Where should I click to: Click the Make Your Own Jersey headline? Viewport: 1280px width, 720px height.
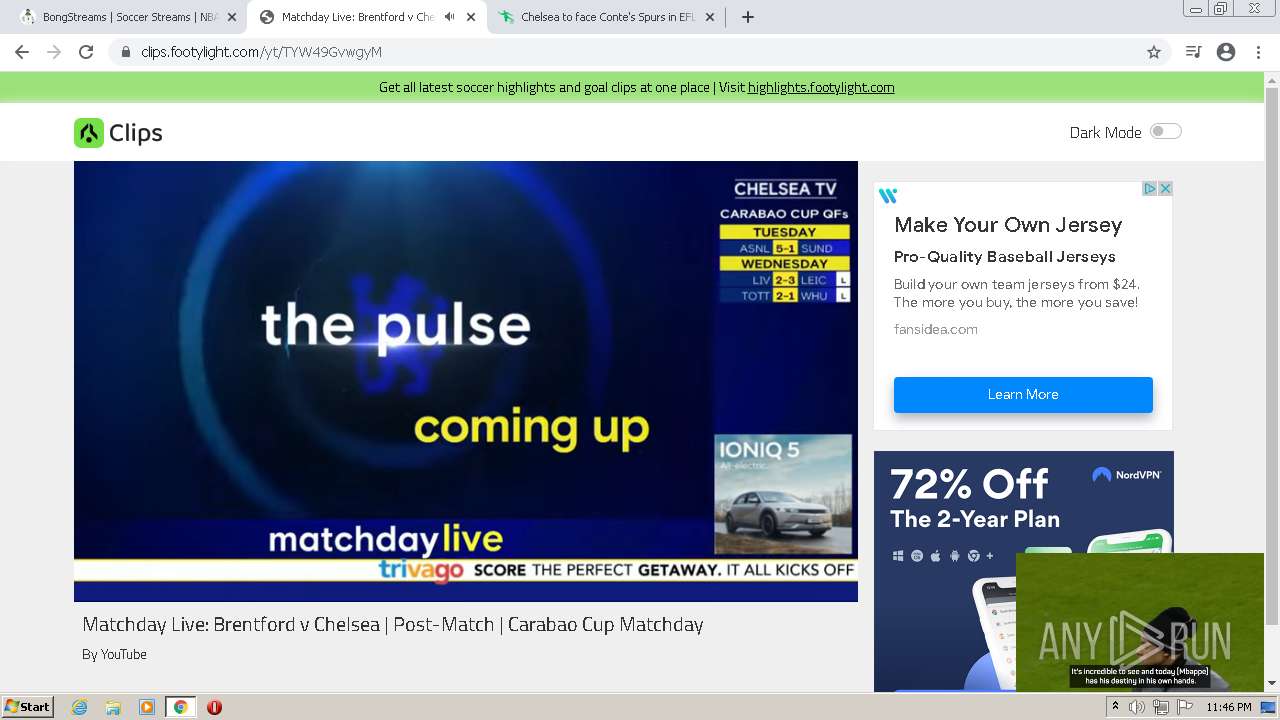pos(1008,225)
